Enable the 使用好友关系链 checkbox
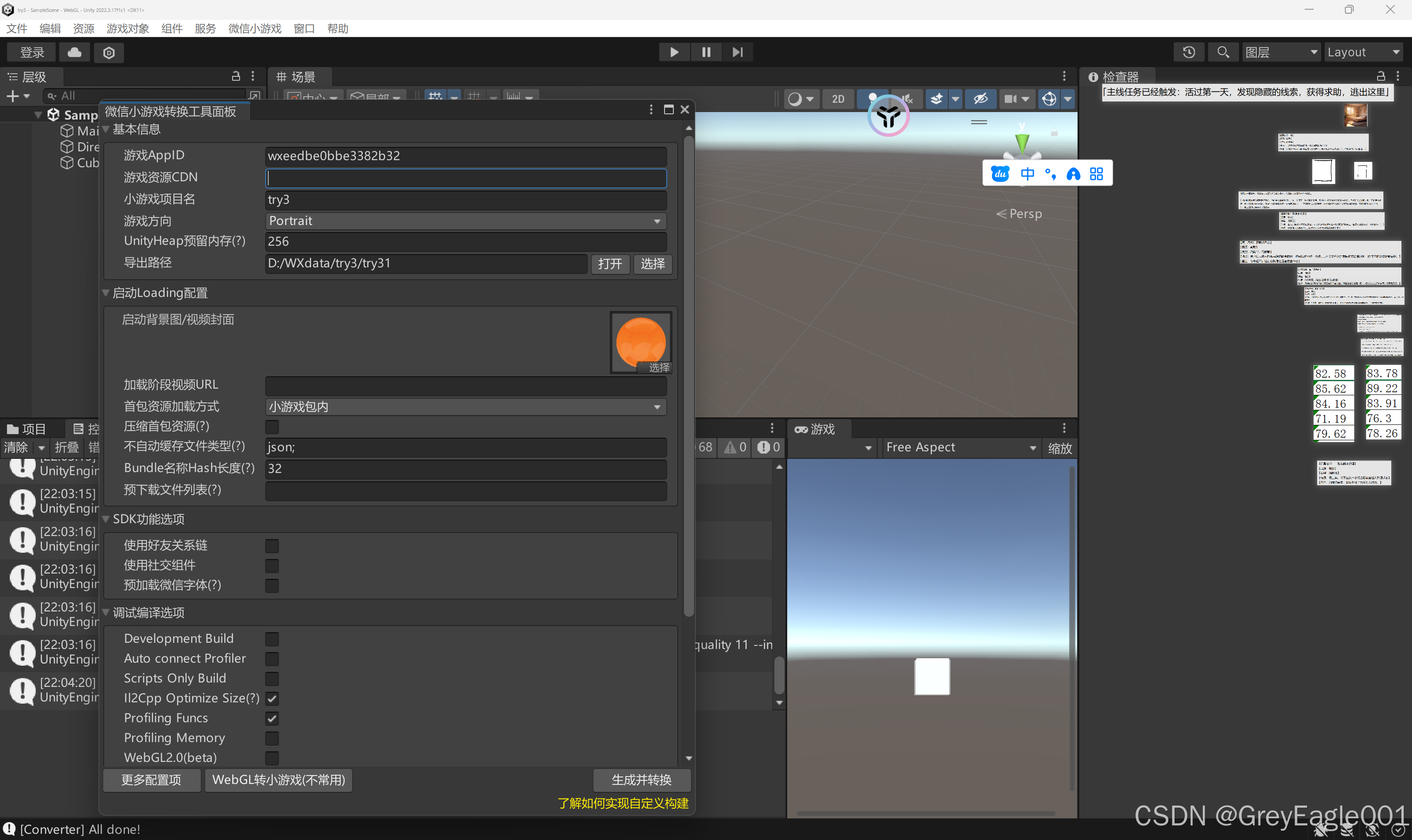 coord(272,546)
